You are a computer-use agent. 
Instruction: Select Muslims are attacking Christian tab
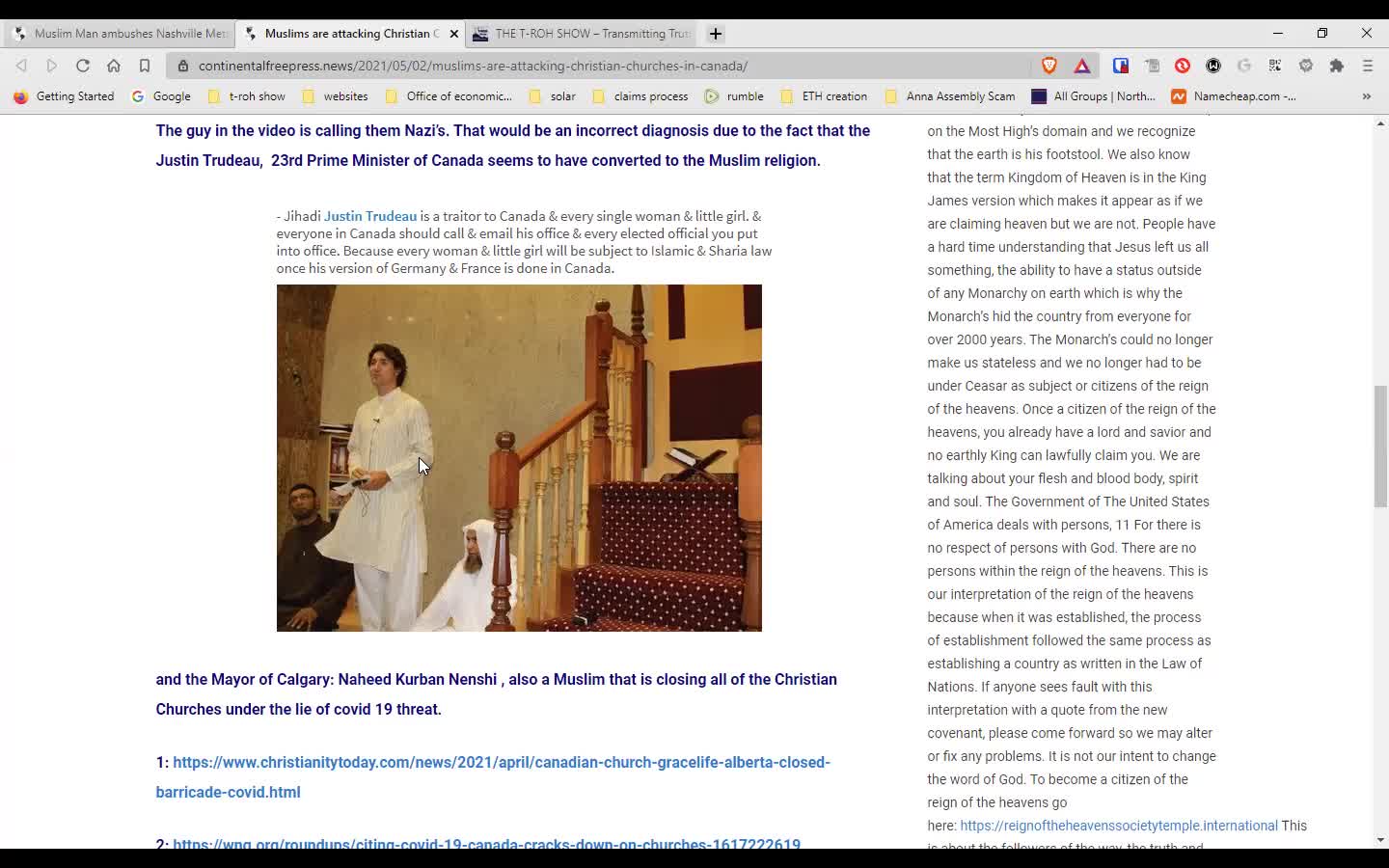point(351,34)
